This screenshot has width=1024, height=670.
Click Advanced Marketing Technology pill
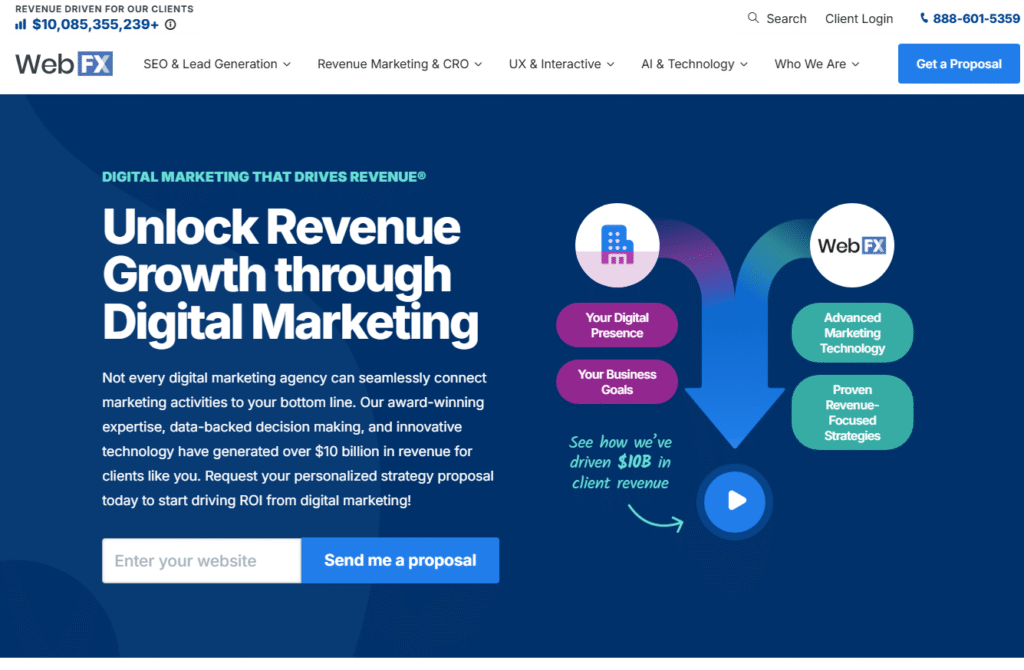tap(852, 333)
